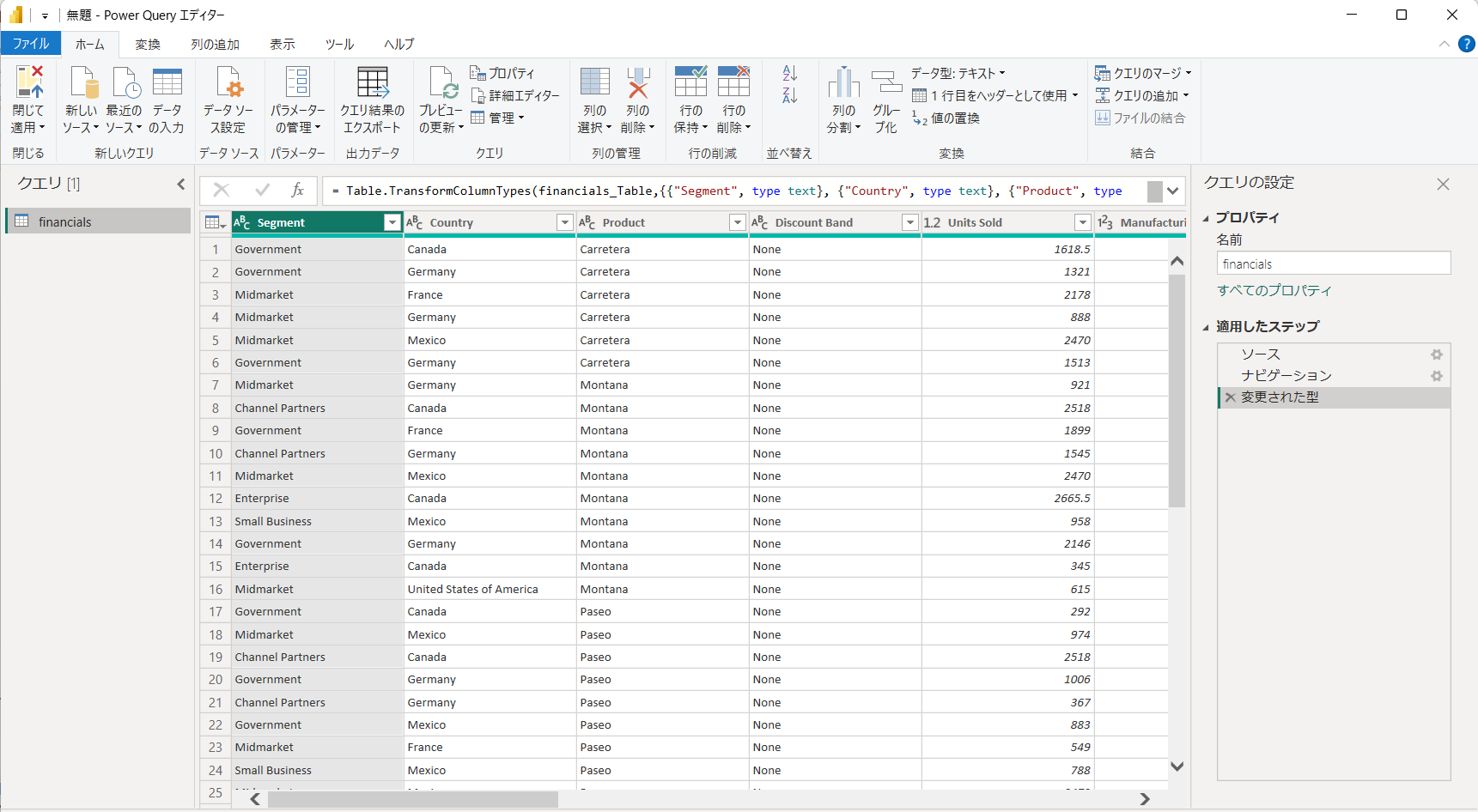Image resolution: width=1478 pixels, height=812 pixels.
Task: Open the help question mark icon
Action: coord(1467,44)
